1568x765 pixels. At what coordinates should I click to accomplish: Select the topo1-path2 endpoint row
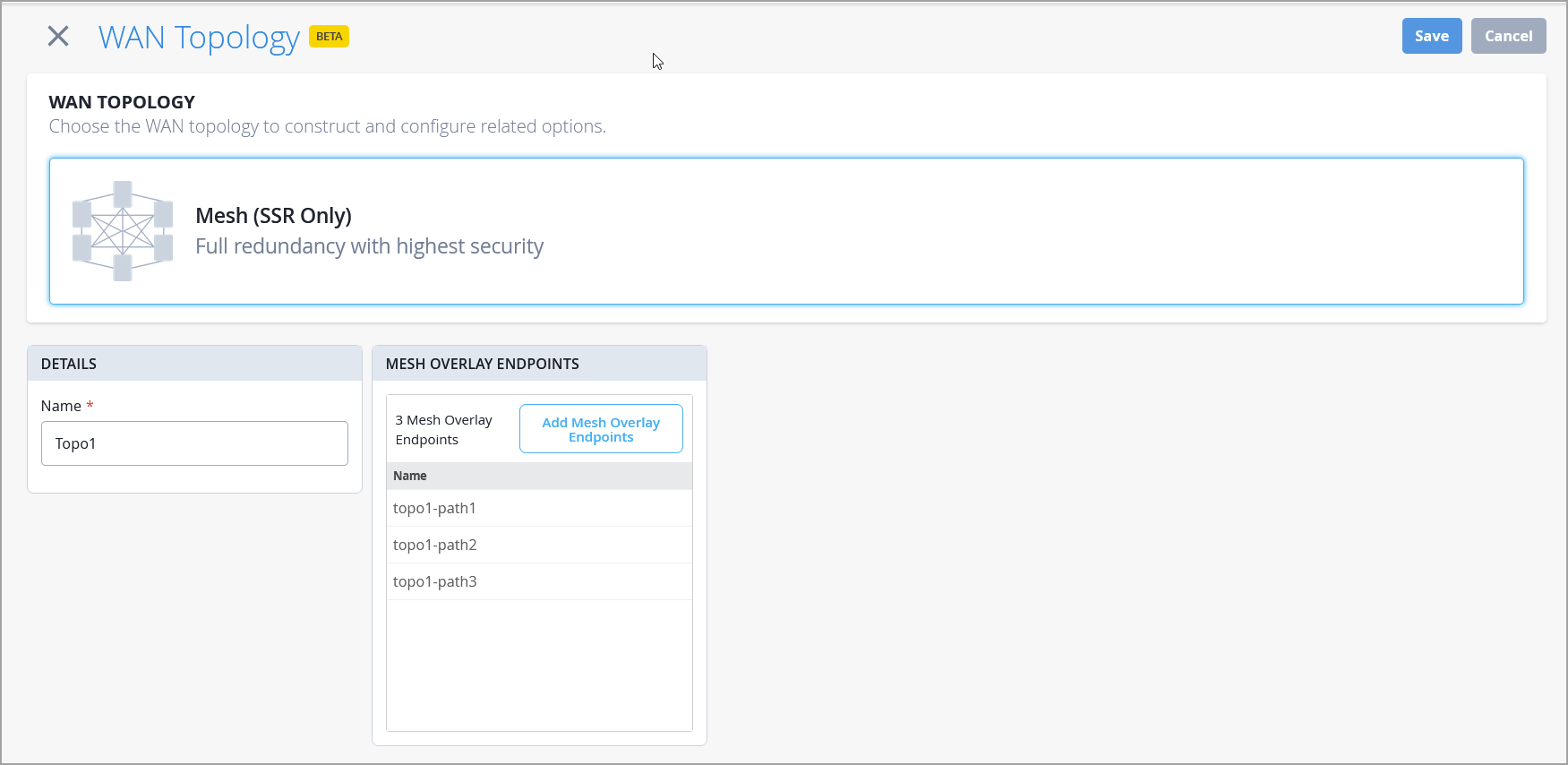tap(435, 545)
